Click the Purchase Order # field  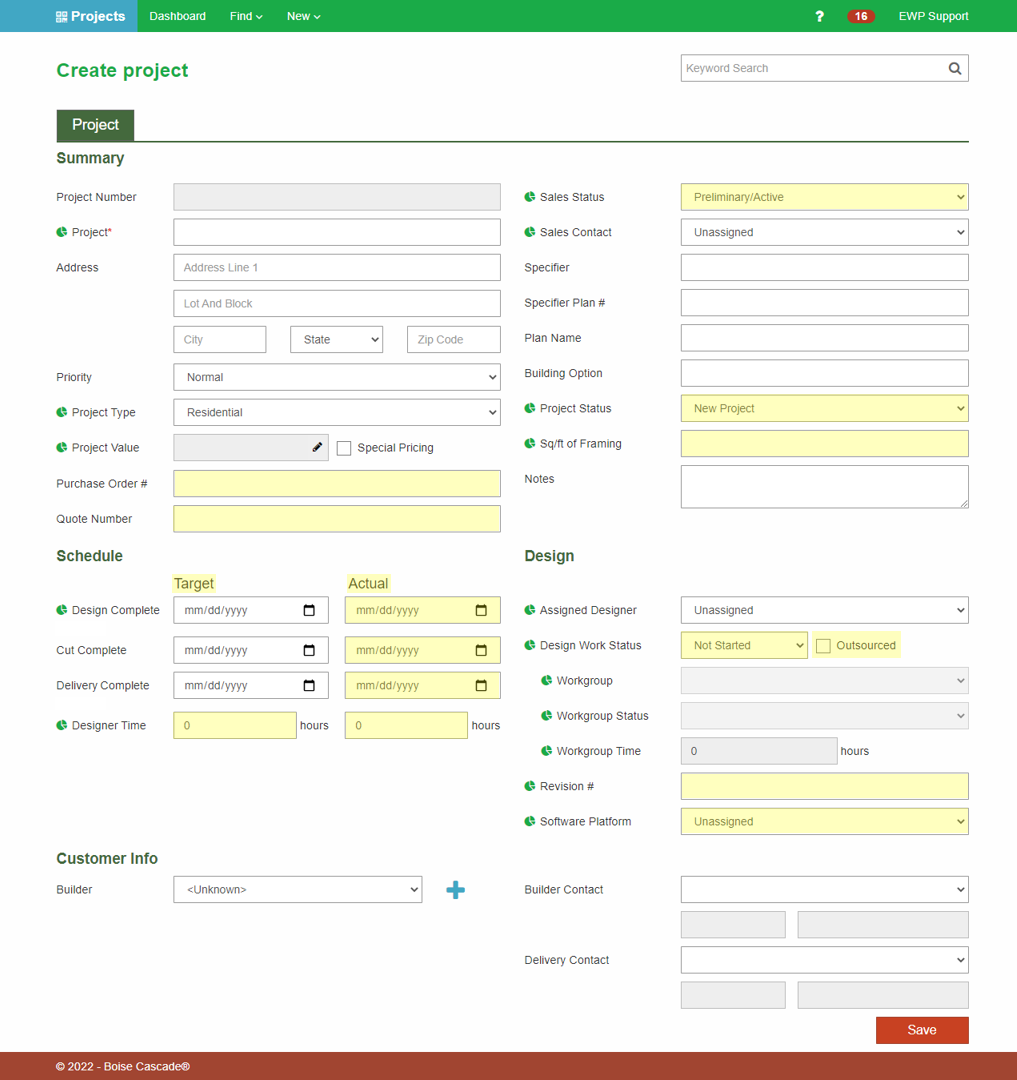tap(337, 484)
